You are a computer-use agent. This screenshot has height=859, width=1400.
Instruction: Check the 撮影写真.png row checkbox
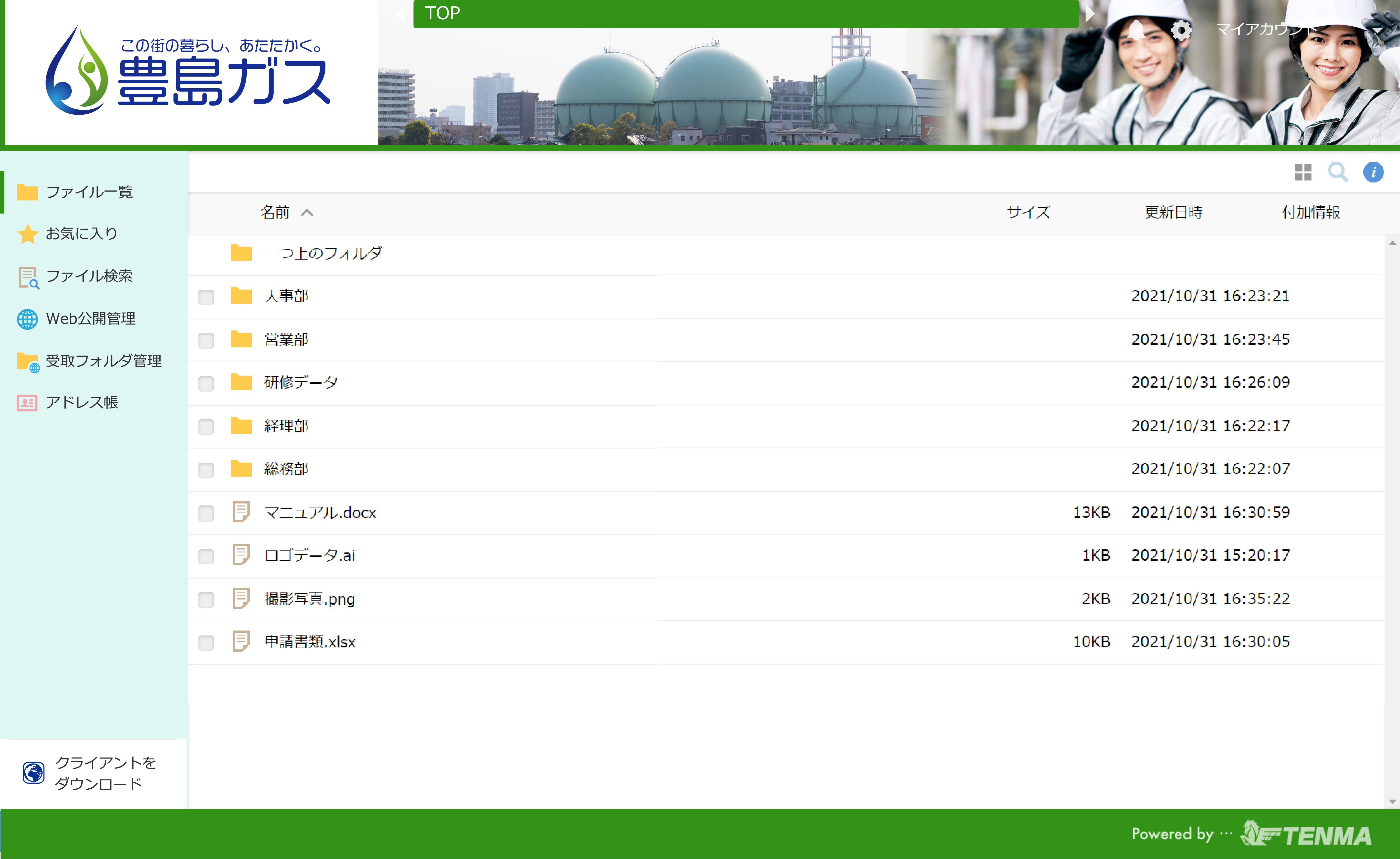[206, 599]
